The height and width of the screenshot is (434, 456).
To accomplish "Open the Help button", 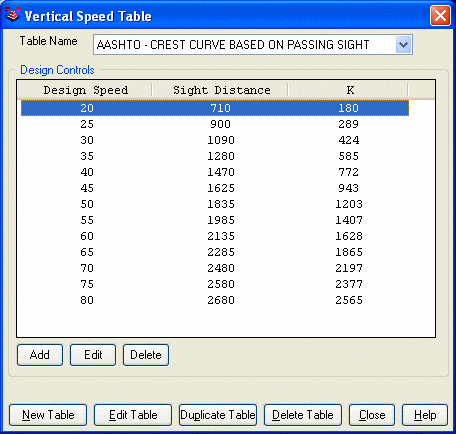I will click(x=425, y=415).
